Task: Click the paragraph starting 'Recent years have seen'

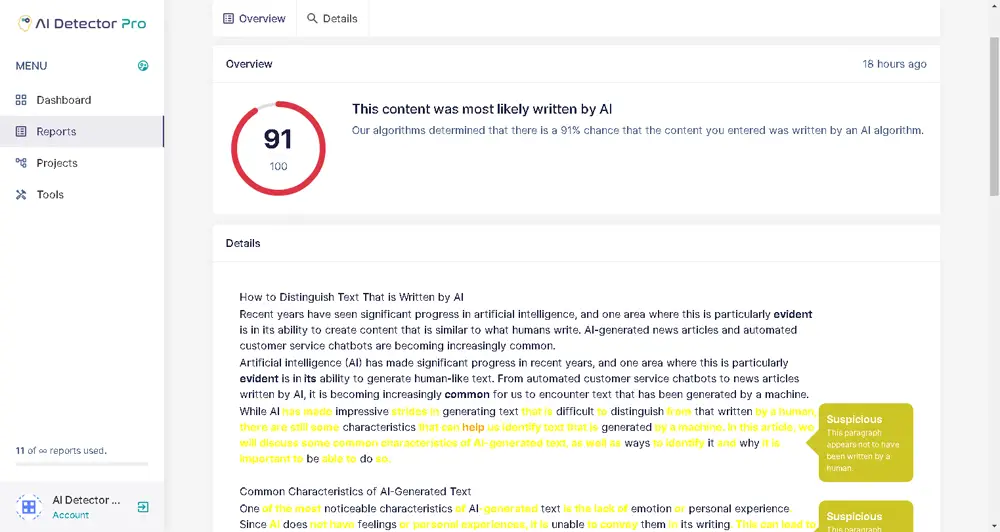Action: tap(526, 330)
